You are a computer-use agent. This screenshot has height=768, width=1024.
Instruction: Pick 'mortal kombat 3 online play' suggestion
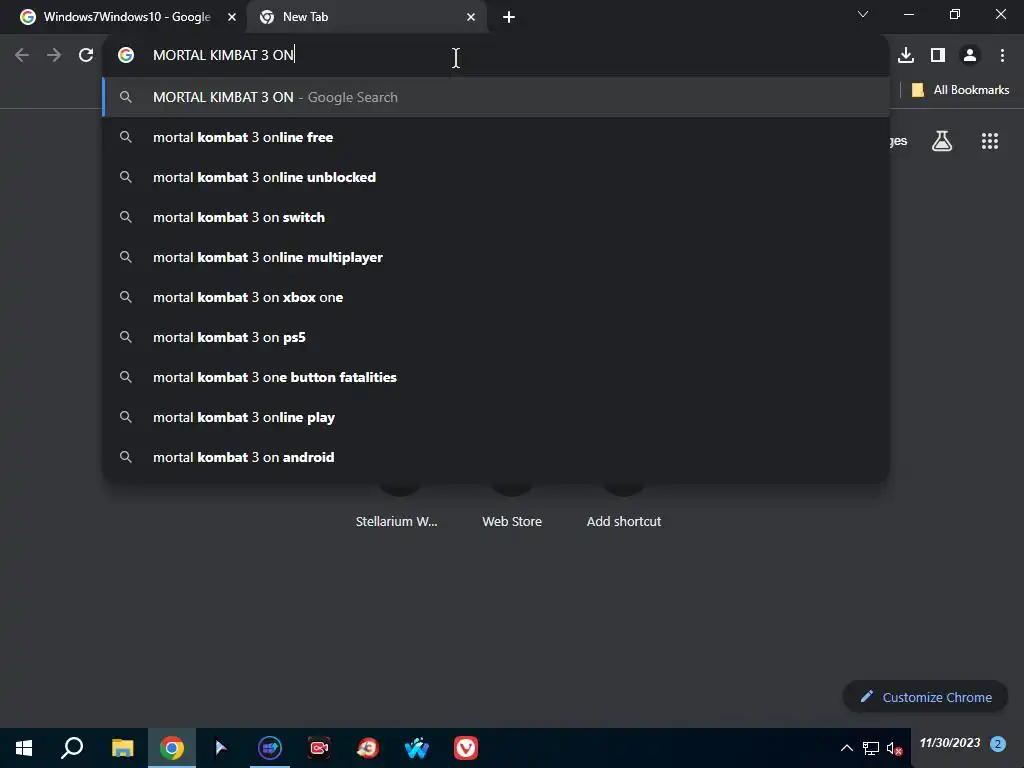tap(496, 417)
